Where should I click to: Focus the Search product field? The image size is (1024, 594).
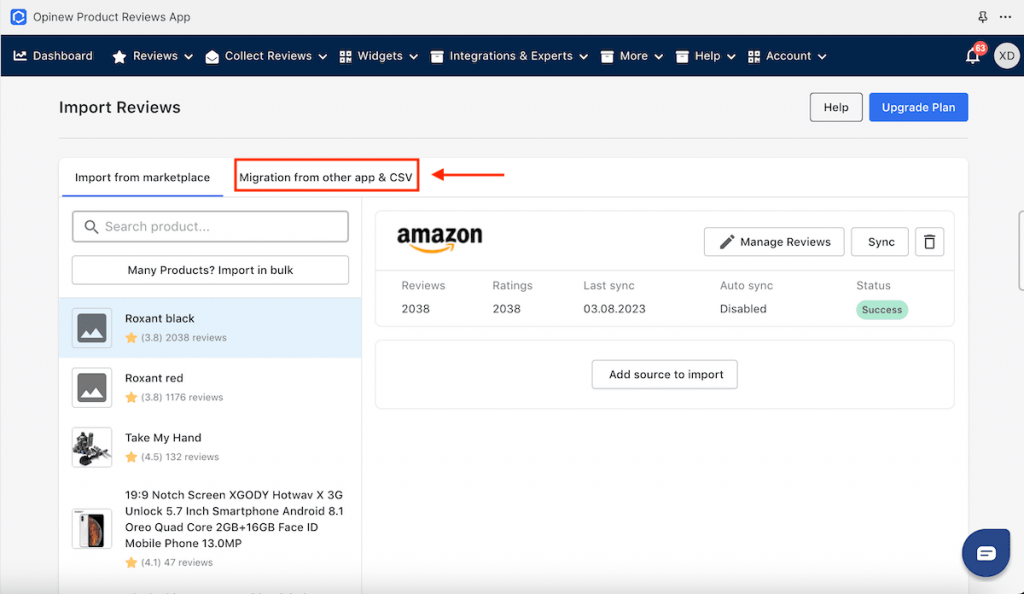pos(210,227)
